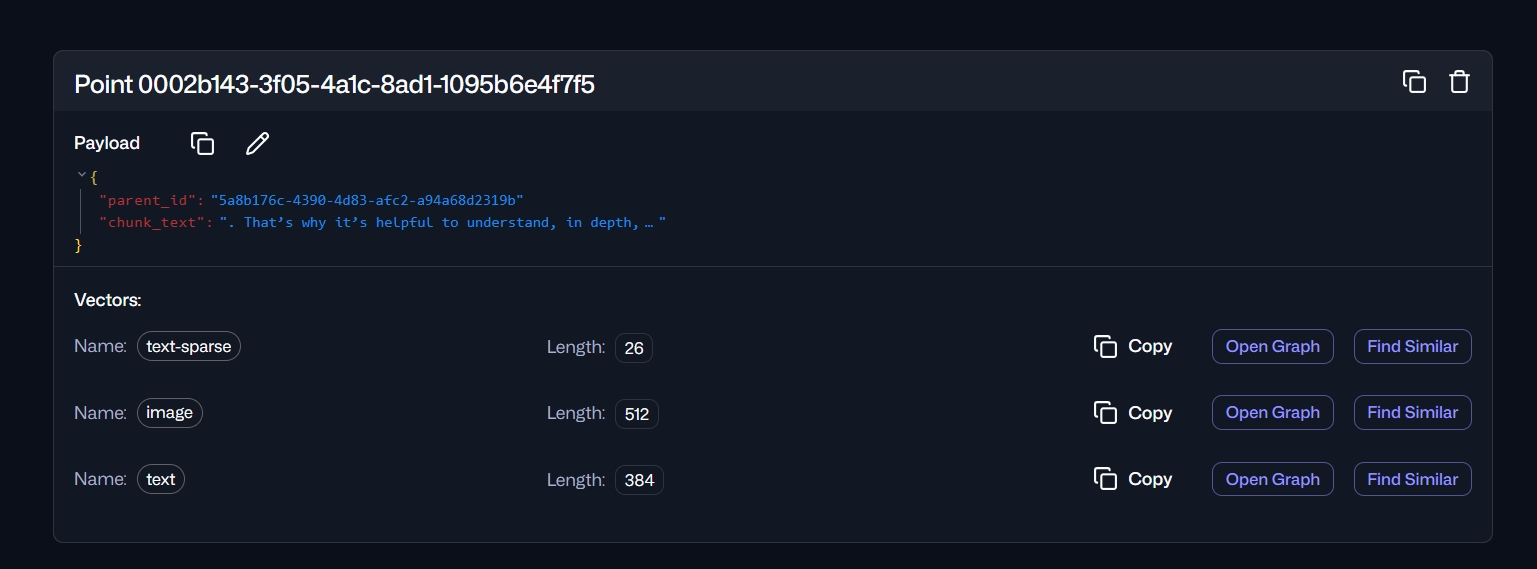Viewport: 1537px width, 569px height.
Task: Open Graph for text-sparse vector
Action: coord(1272,346)
